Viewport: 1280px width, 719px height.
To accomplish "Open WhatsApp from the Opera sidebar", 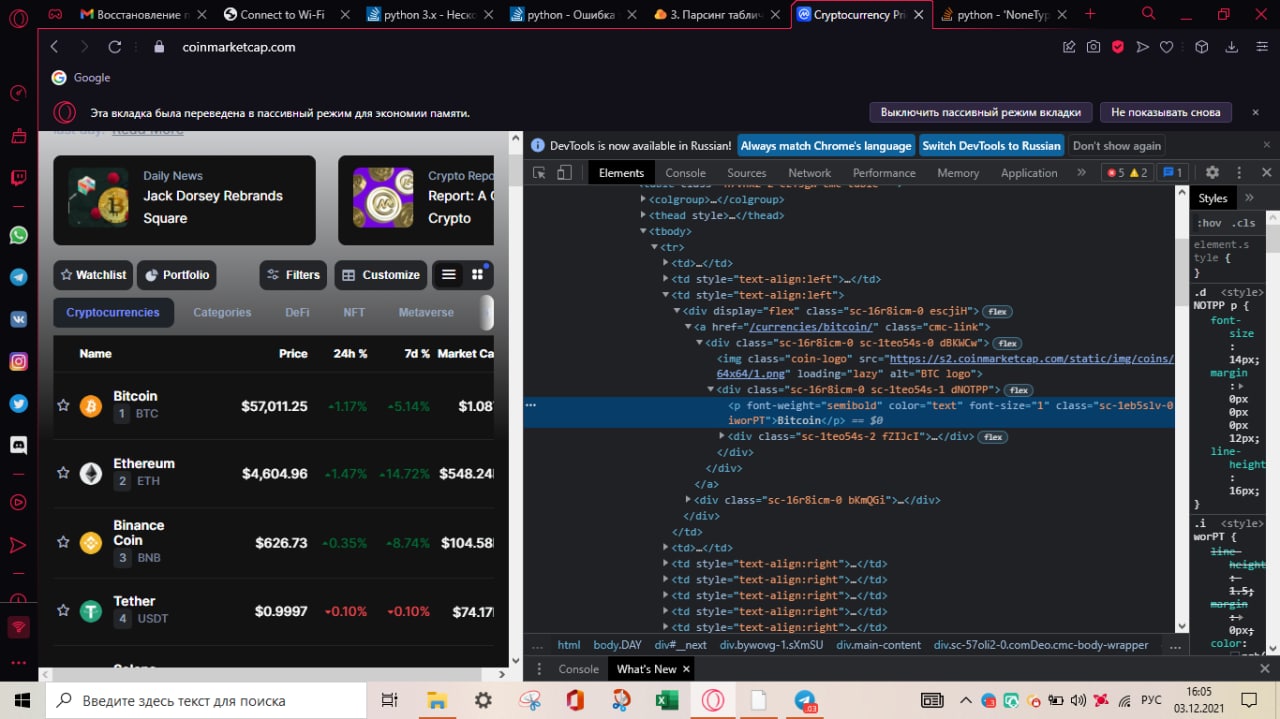I will click(x=18, y=235).
